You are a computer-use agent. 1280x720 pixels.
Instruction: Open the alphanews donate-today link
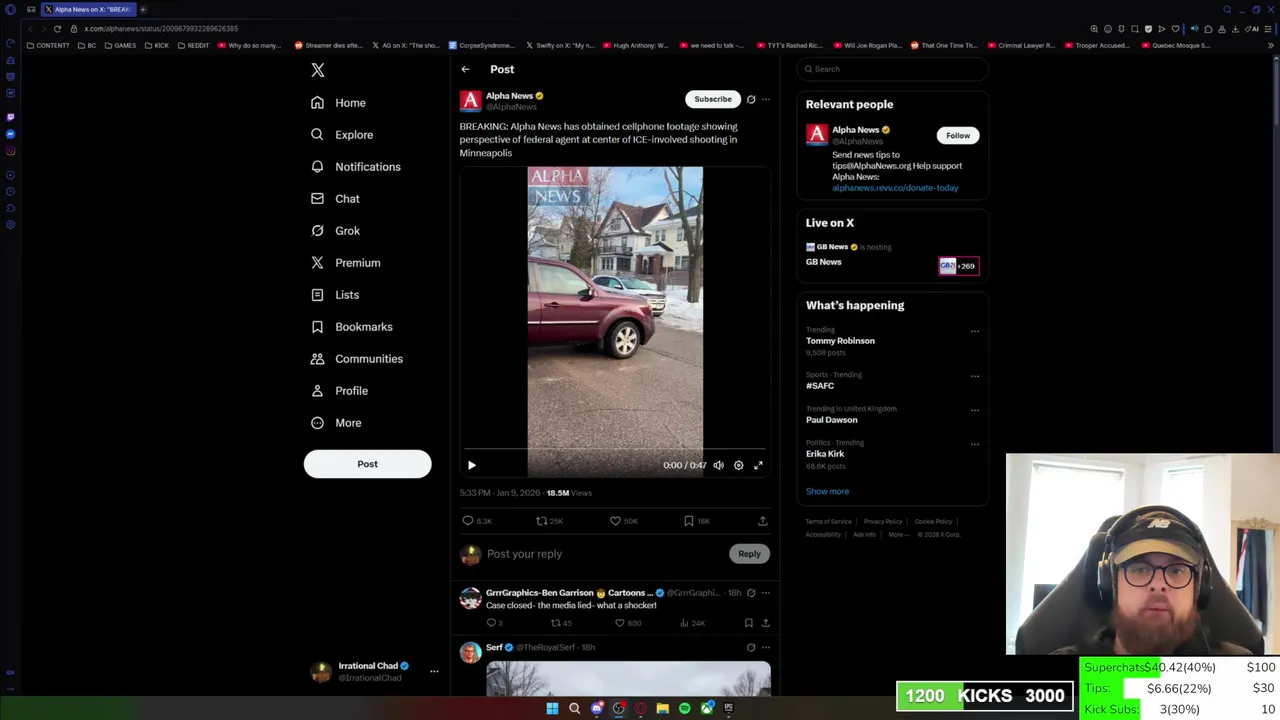[895, 188]
